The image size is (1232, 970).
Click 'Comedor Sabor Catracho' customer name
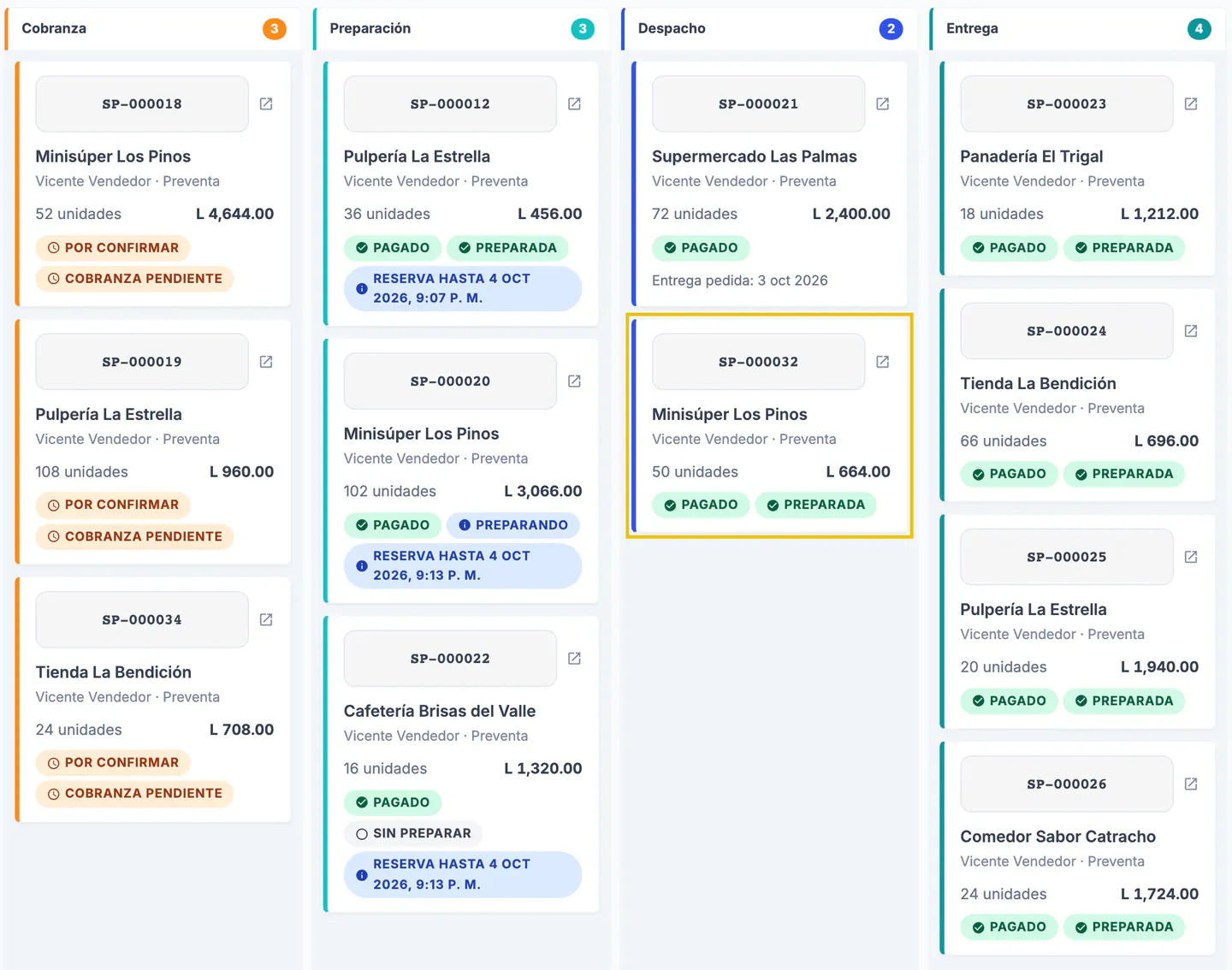1057,837
